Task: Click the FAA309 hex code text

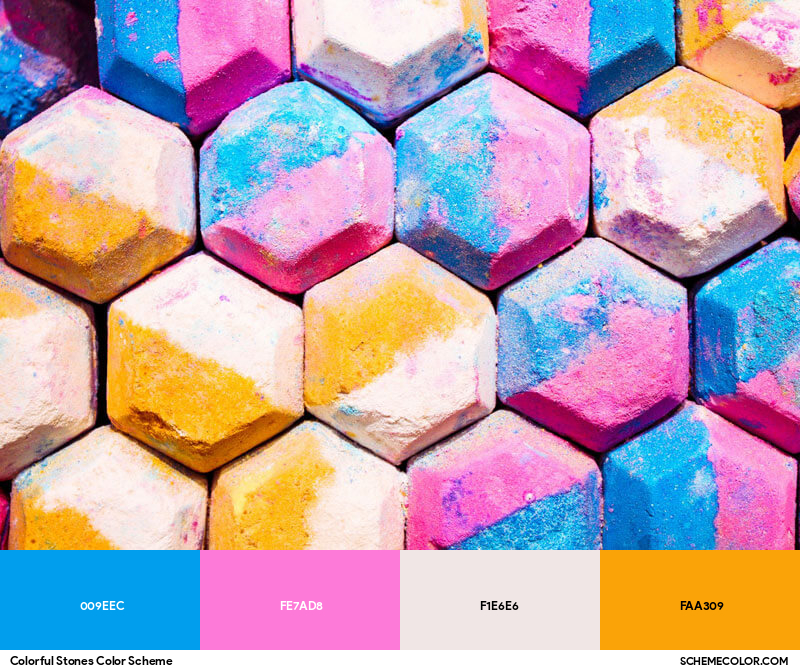Action: coord(702,606)
